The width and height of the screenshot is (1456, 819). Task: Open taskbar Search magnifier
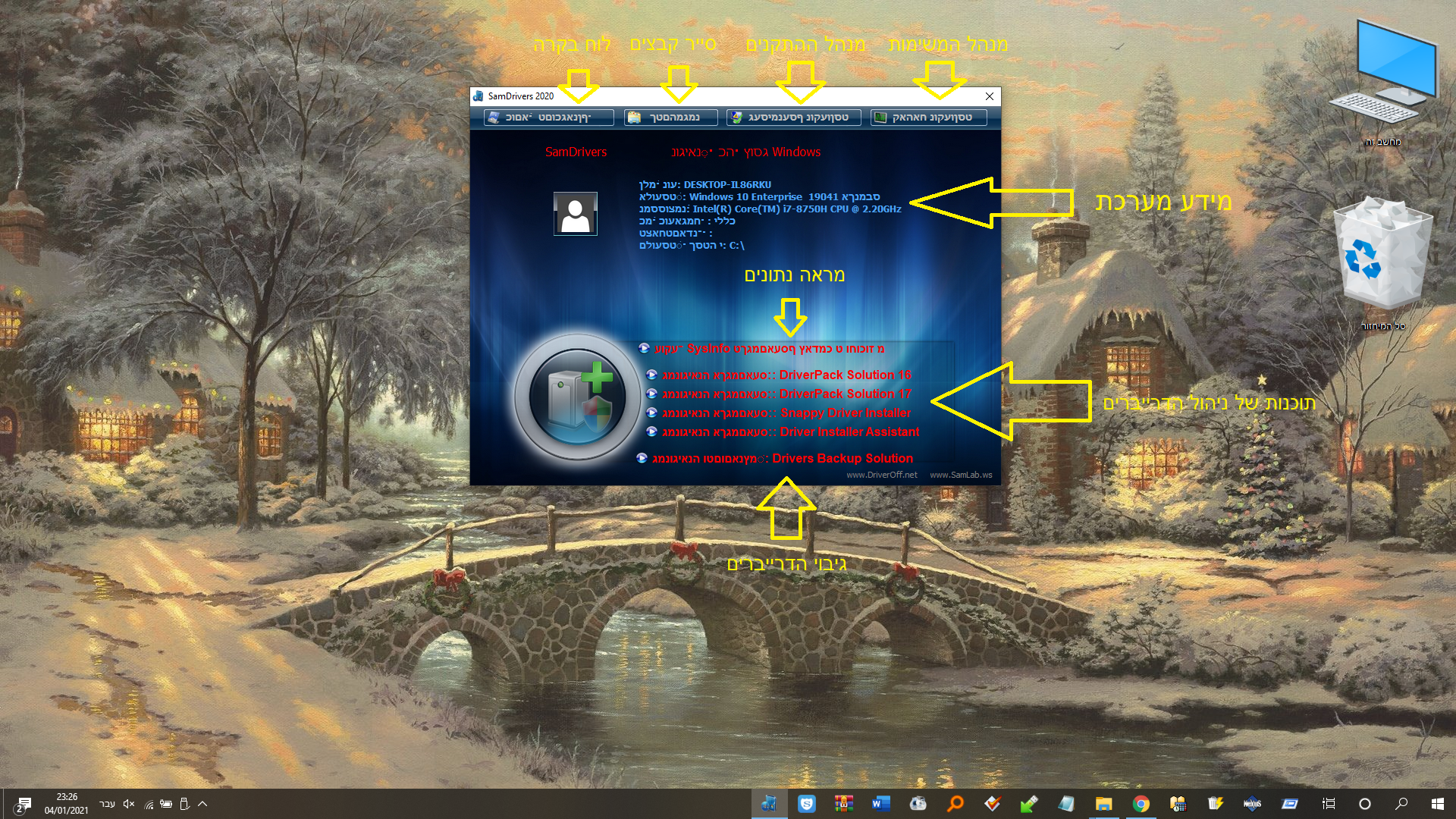(x=1401, y=804)
